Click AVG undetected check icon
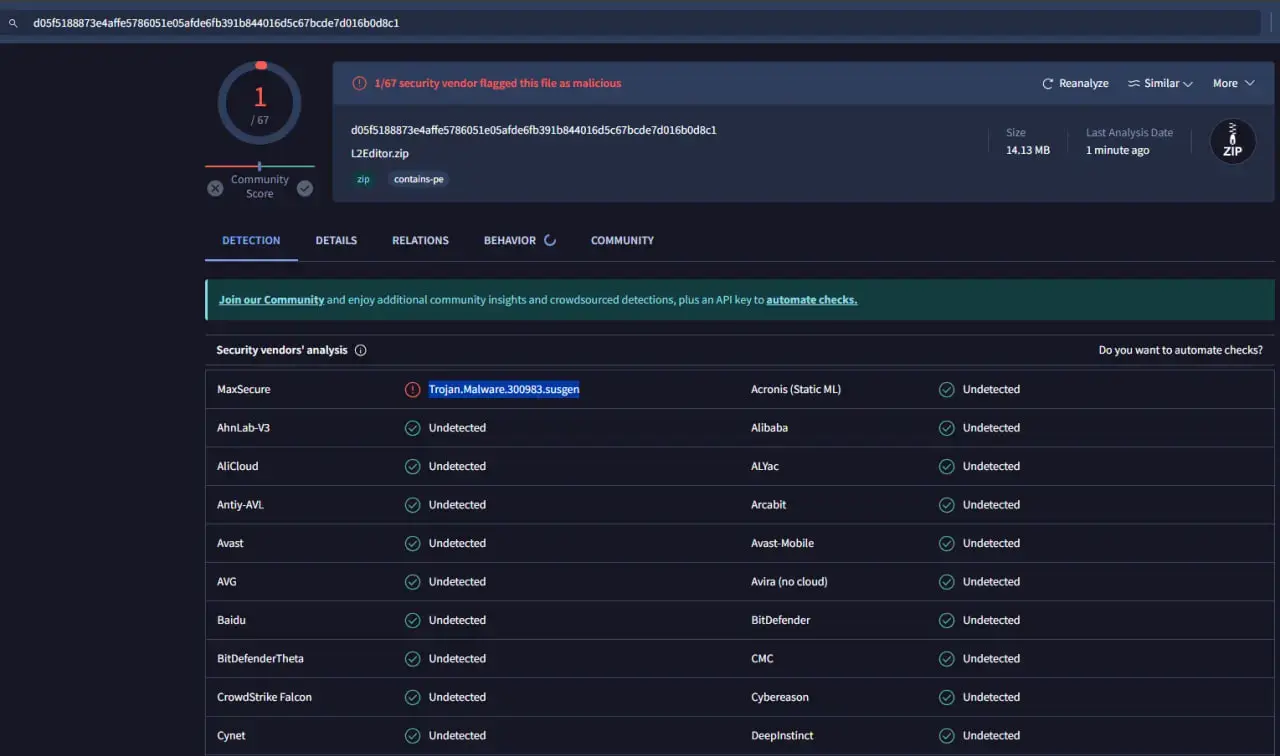1280x756 pixels. click(x=412, y=582)
